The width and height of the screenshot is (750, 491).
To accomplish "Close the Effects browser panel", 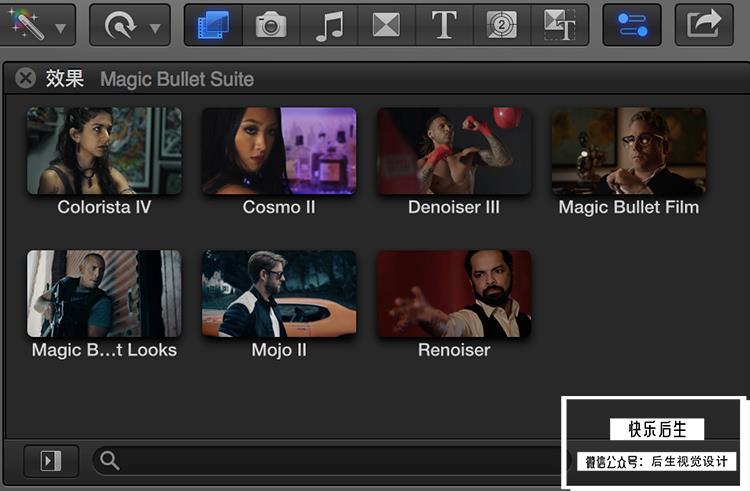I will [25, 78].
